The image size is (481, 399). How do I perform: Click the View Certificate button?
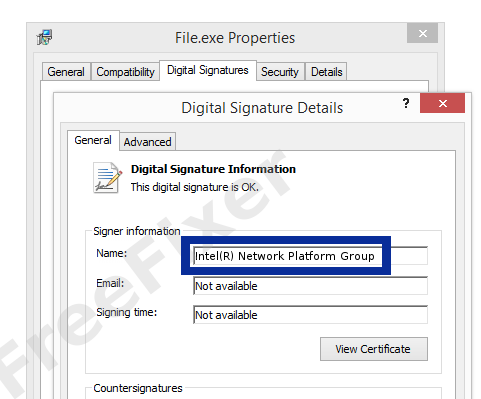(x=374, y=349)
